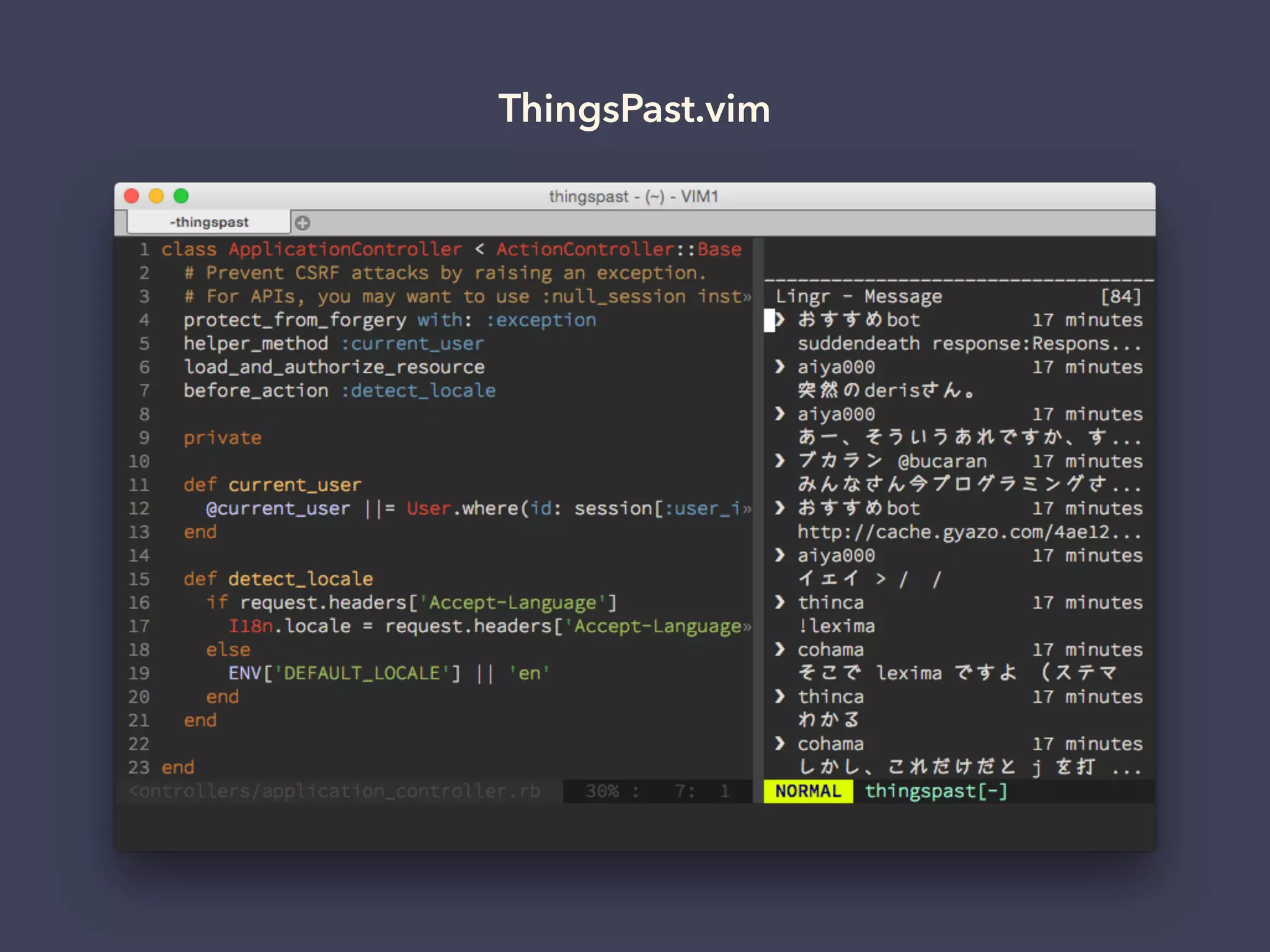The image size is (1270, 952).
Task: Click line number 1 in the gutter
Action: [x=144, y=250]
